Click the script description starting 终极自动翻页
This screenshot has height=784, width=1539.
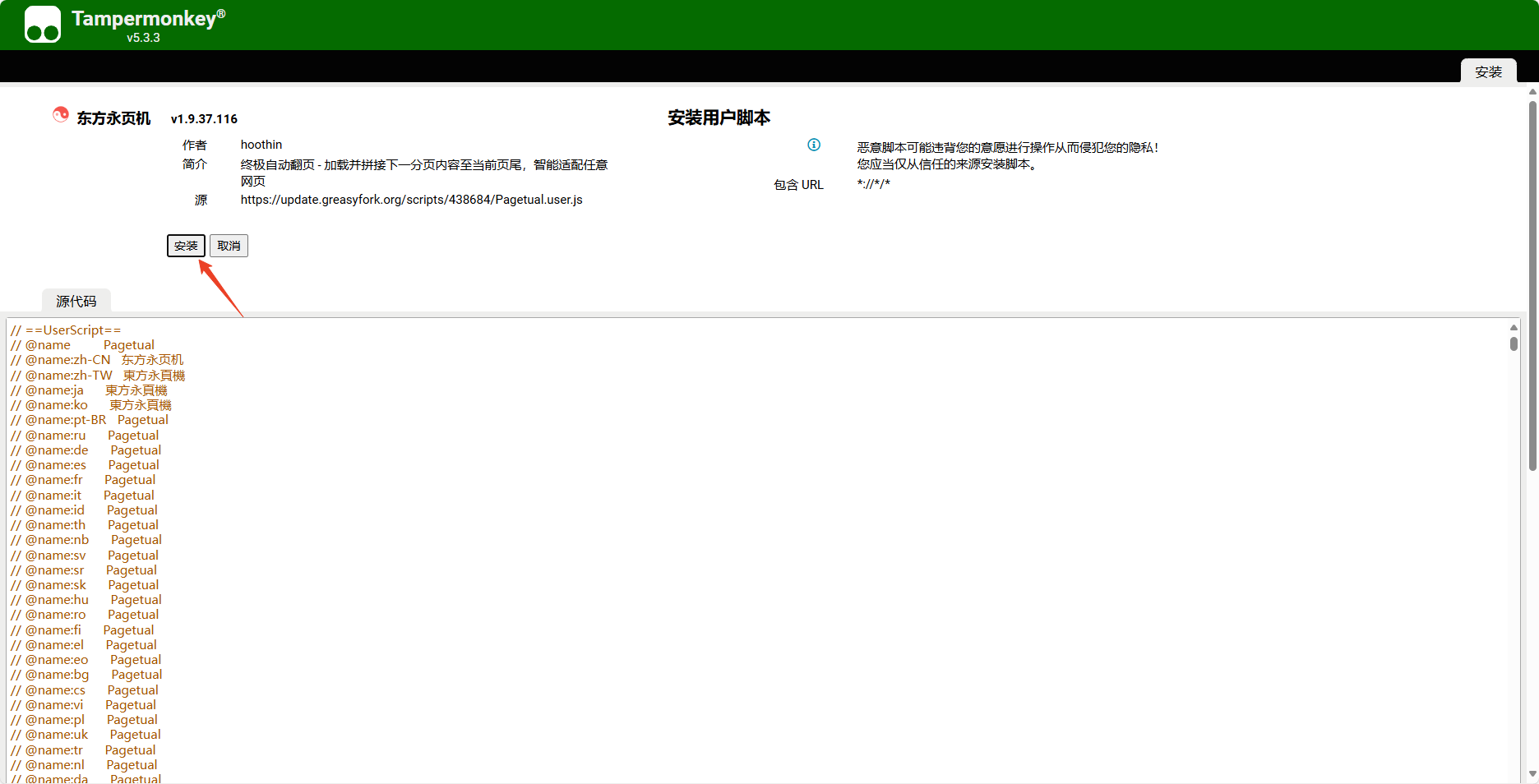424,173
